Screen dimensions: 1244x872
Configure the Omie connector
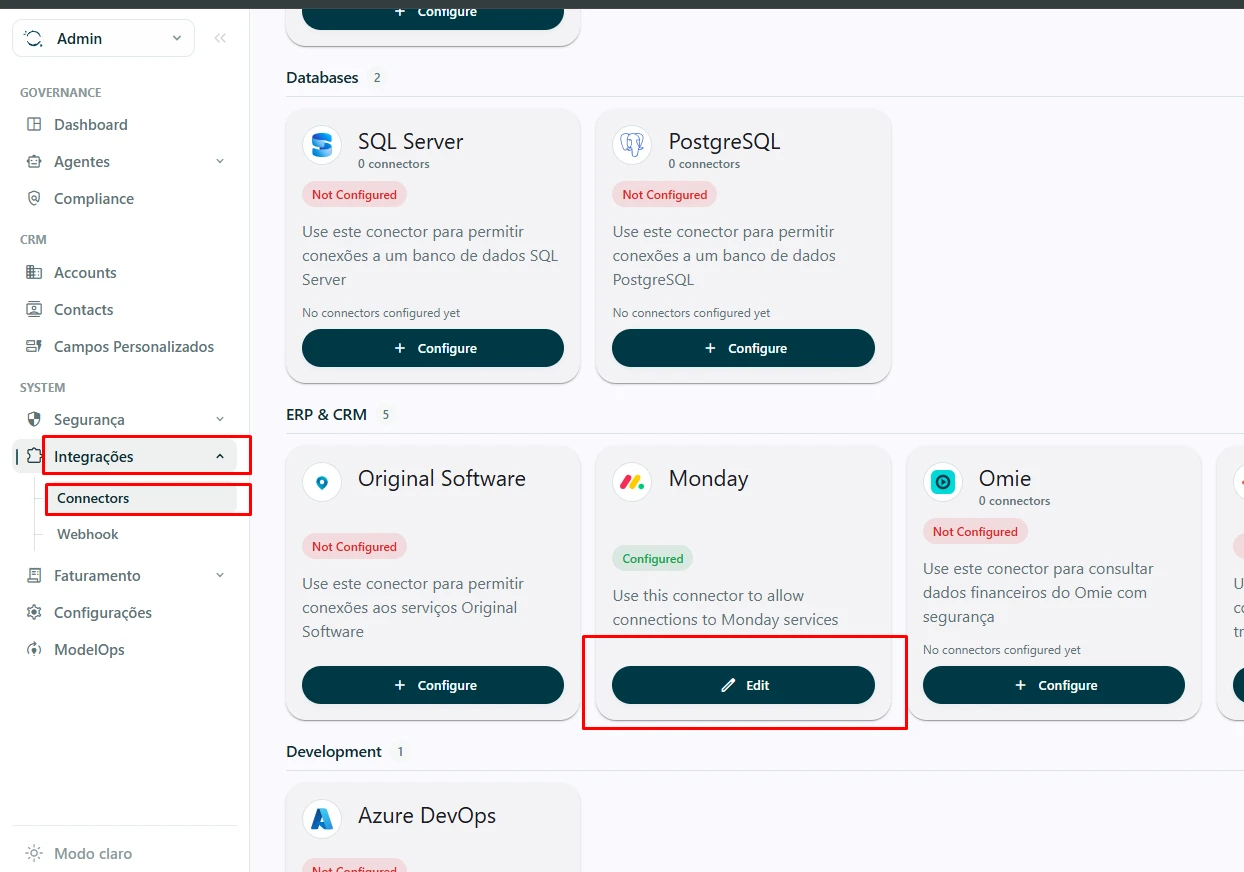[x=1054, y=685]
